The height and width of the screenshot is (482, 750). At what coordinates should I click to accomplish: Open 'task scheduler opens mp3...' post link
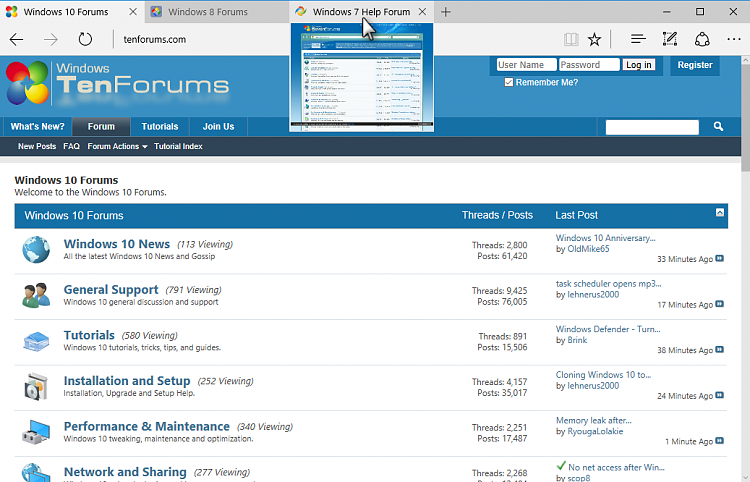[608, 284]
